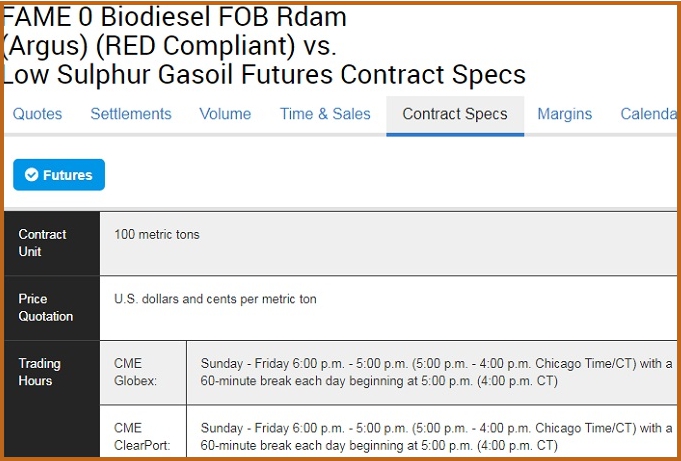Switch to the Settlements tab
This screenshot has height=461, width=681.
click(x=131, y=114)
